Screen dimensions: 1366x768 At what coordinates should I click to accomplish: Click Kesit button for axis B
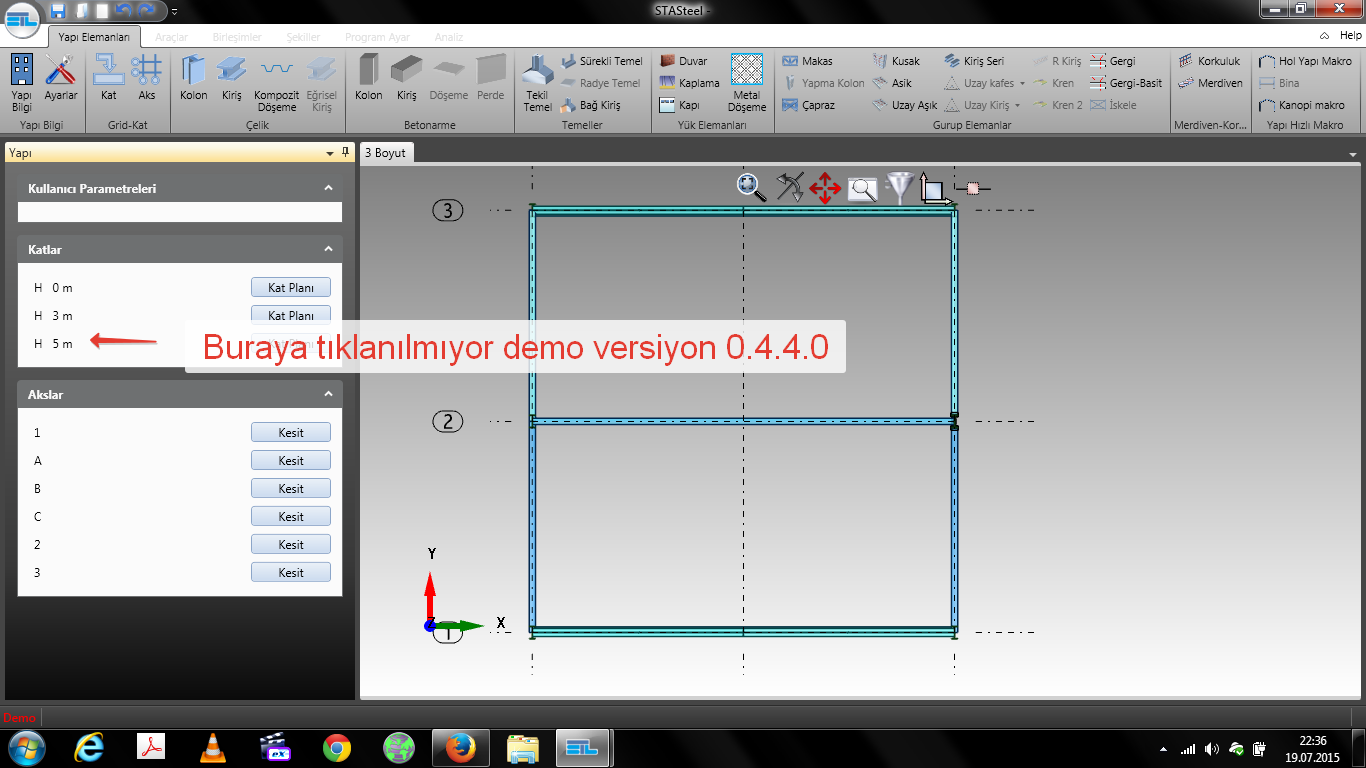pos(290,489)
